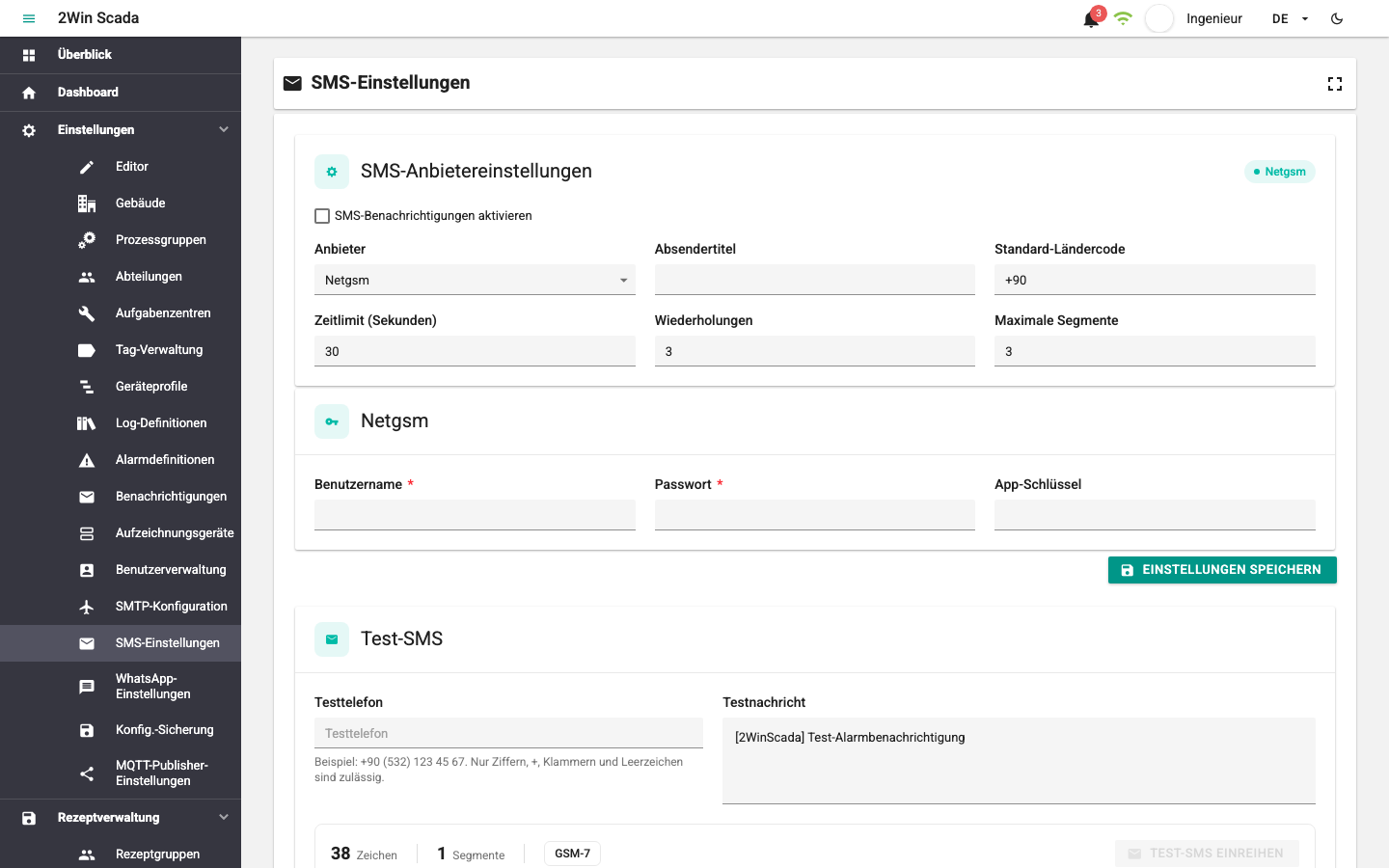Click the WhatsApp-Einstellungen chat icon
1389x868 pixels.
pos(87,687)
